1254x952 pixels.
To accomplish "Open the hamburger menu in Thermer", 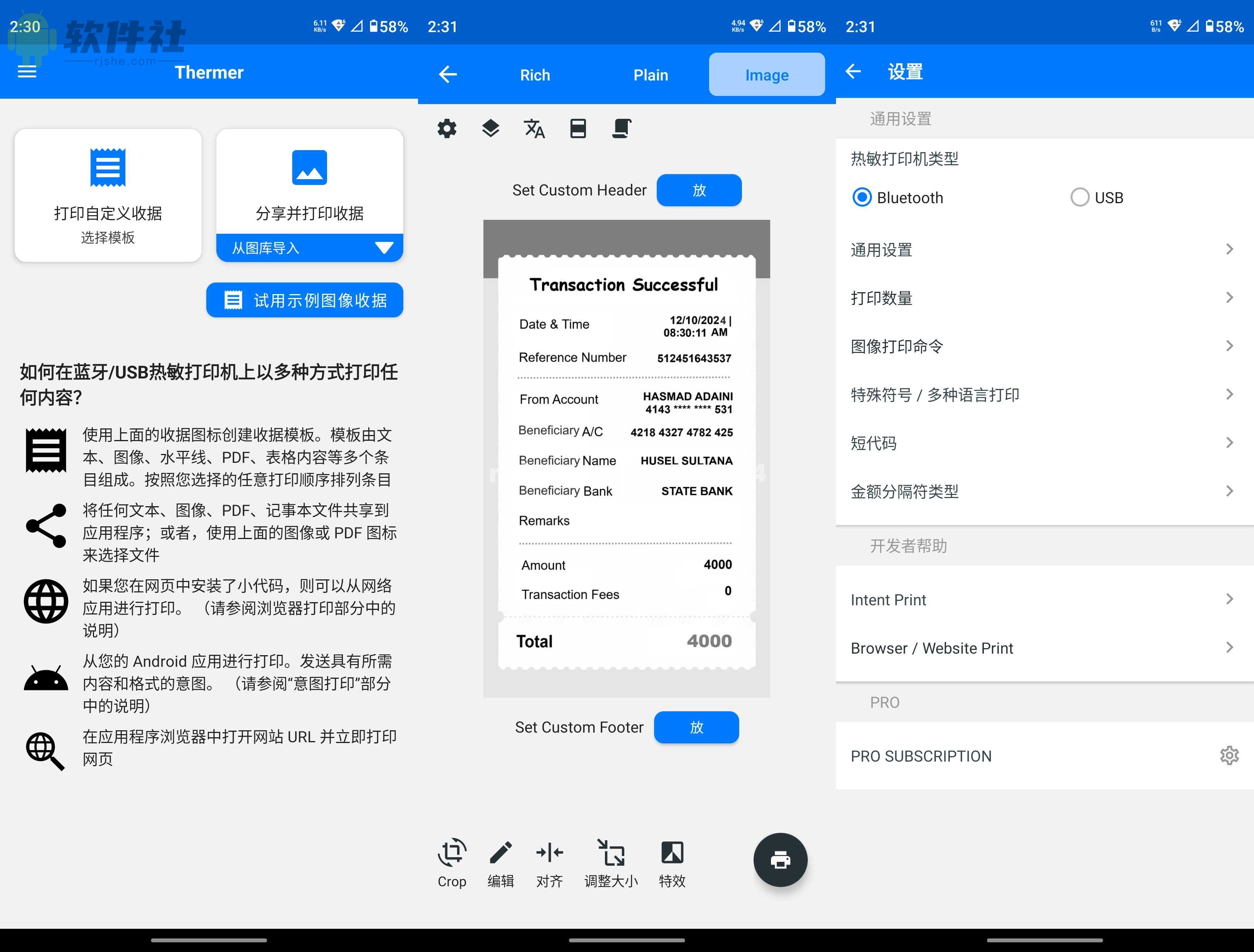I will click(x=26, y=72).
